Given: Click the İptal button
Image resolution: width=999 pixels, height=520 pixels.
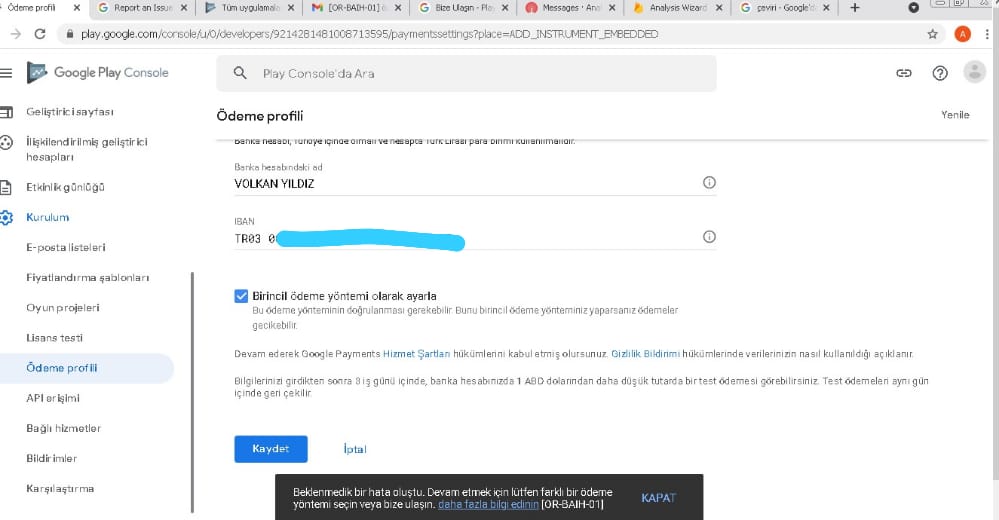Looking at the screenshot, I should click(x=354, y=449).
